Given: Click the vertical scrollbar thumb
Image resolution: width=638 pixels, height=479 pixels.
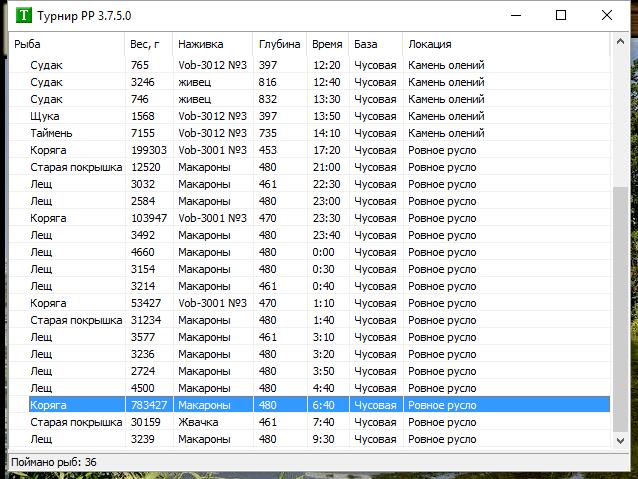Looking at the screenshot, I should (x=620, y=309).
